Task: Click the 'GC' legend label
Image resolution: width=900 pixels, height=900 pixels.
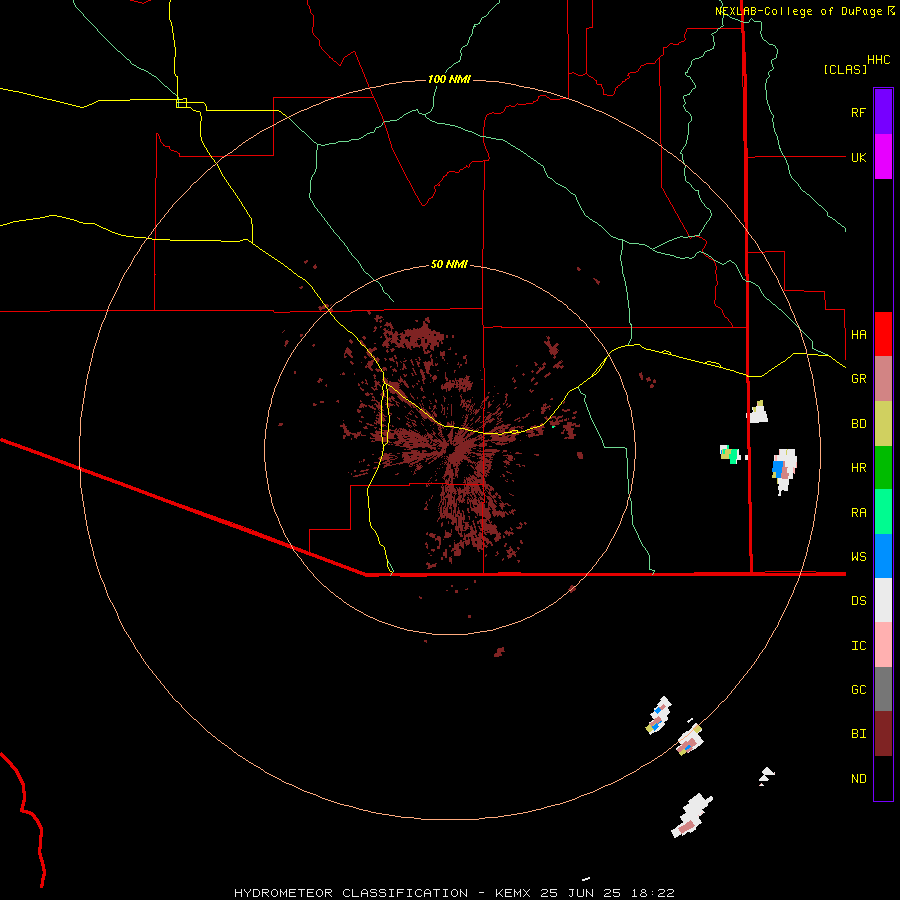Action: pyautogui.click(x=858, y=689)
